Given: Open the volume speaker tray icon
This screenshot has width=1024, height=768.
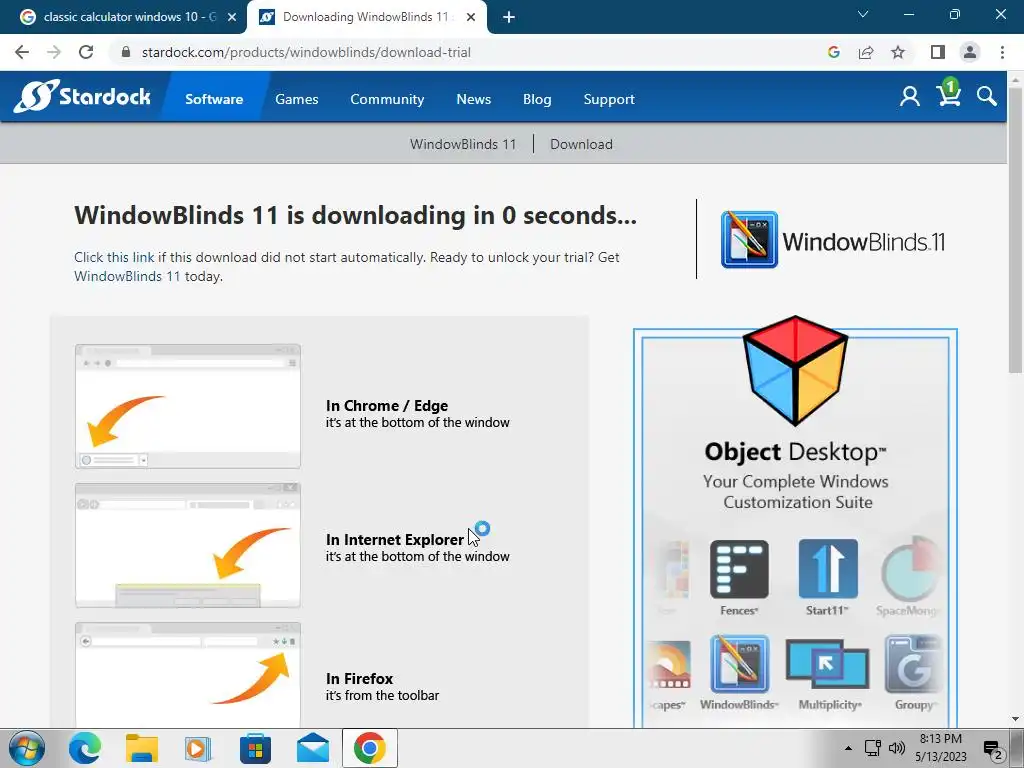Looking at the screenshot, I should [897, 748].
